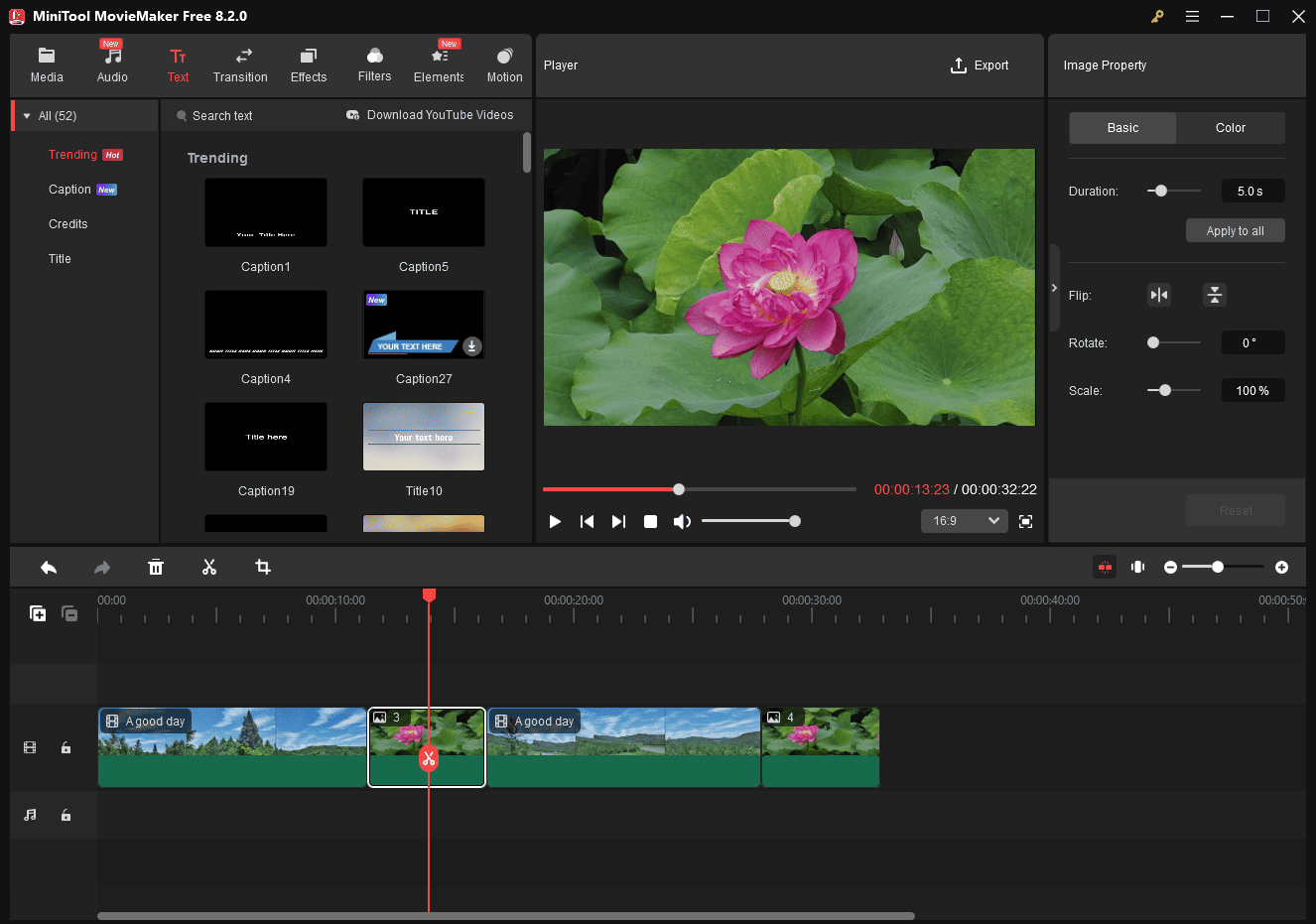The height and width of the screenshot is (924, 1316).
Task: Open the crop tool
Action: tap(263, 567)
